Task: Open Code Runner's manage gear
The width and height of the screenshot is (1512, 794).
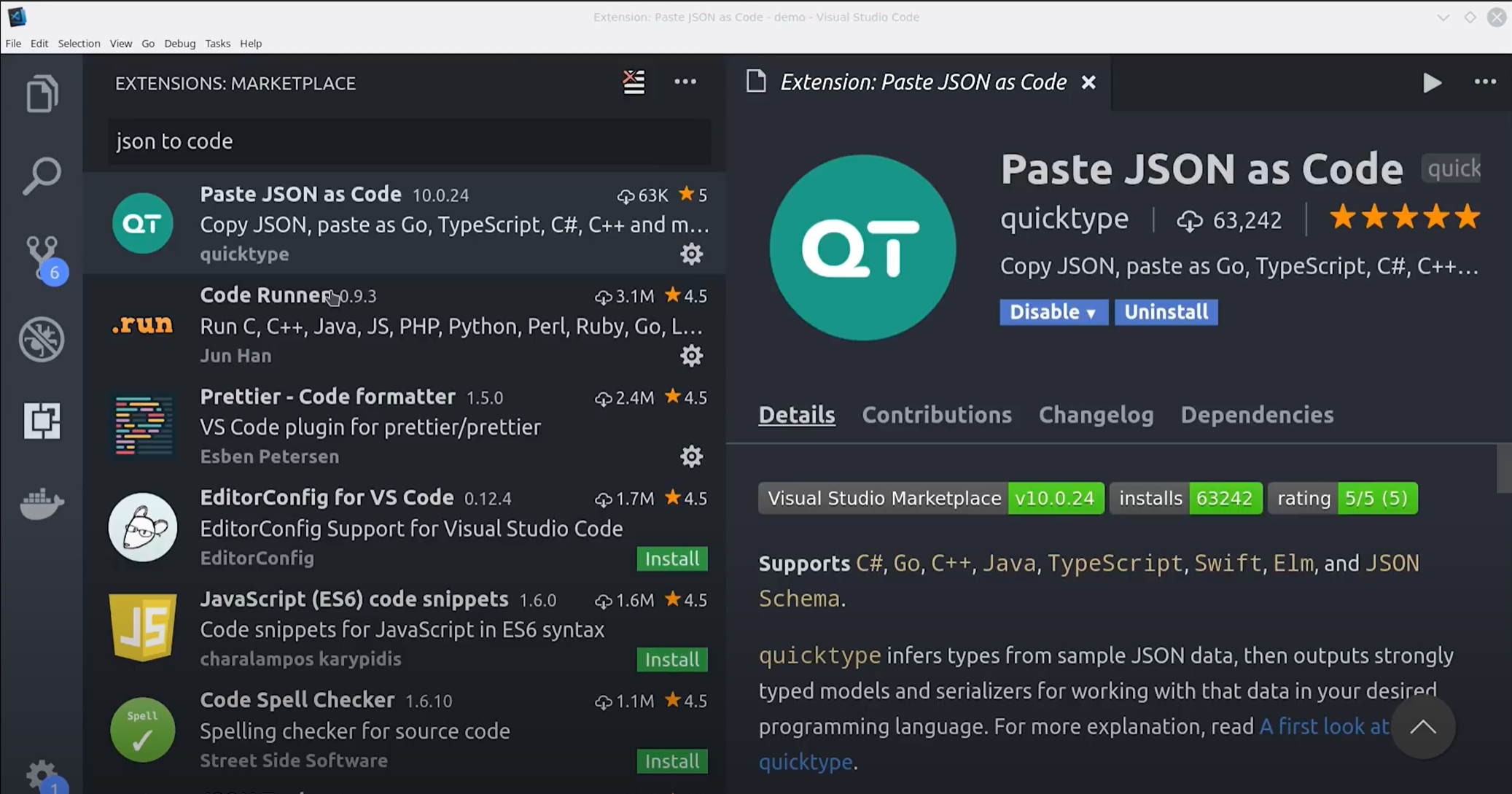Action: pos(691,356)
